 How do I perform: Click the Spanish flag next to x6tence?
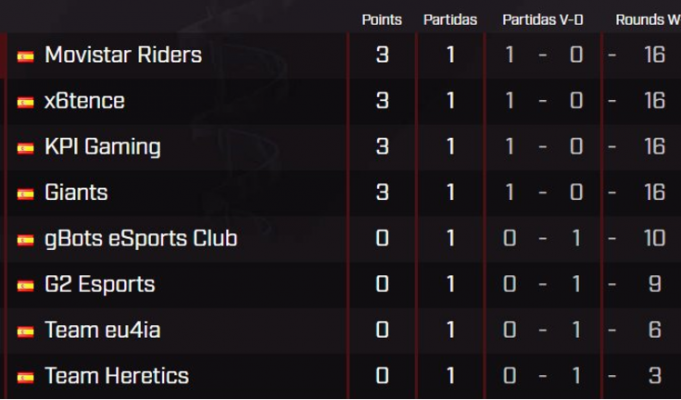pos(26,102)
